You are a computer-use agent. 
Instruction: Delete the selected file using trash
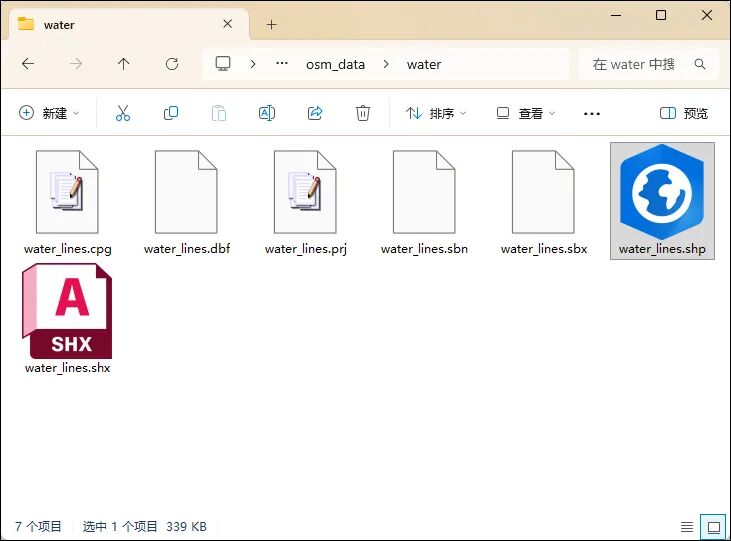tap(363, 113)
